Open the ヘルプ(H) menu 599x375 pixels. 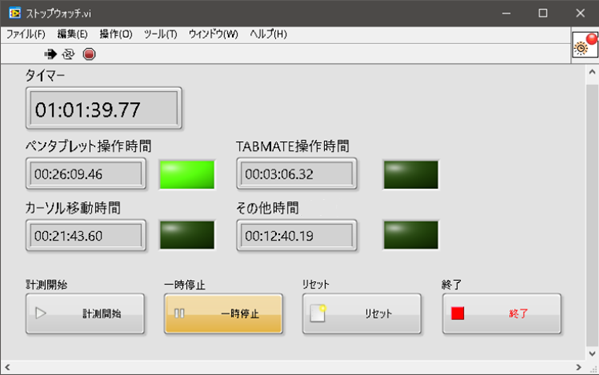pos(268,34)
